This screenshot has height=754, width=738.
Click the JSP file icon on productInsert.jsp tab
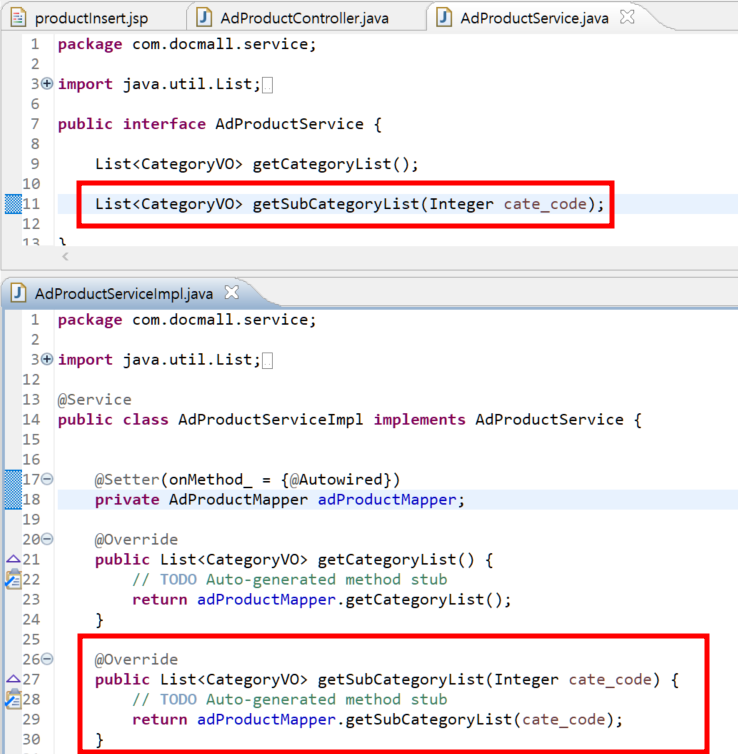18,18
